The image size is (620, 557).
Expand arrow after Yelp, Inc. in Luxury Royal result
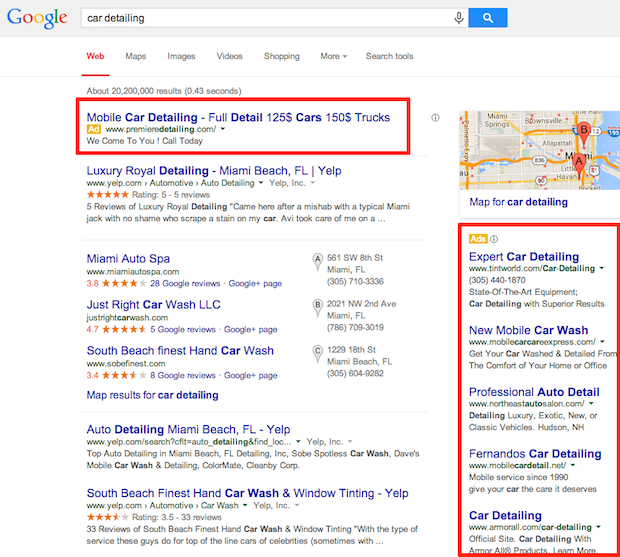point(312,183)
